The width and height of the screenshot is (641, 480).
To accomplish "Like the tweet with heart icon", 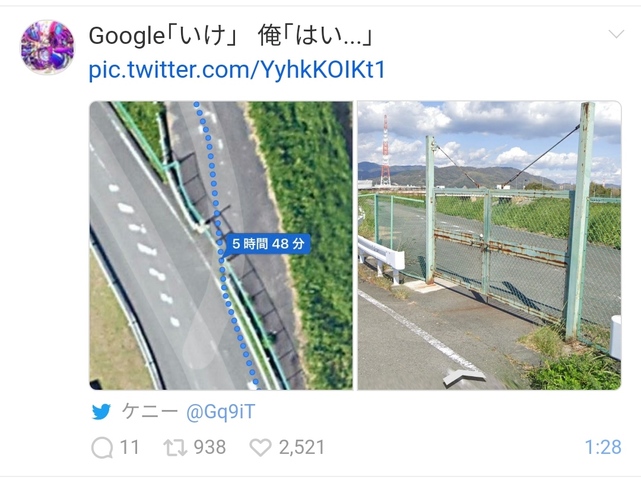I will (260, 447).
